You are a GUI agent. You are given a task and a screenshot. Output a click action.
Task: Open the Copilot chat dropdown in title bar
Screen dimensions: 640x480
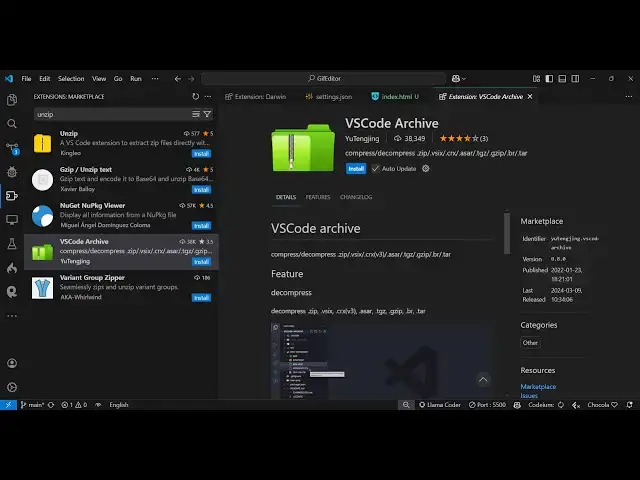click(x=459, y=79)
